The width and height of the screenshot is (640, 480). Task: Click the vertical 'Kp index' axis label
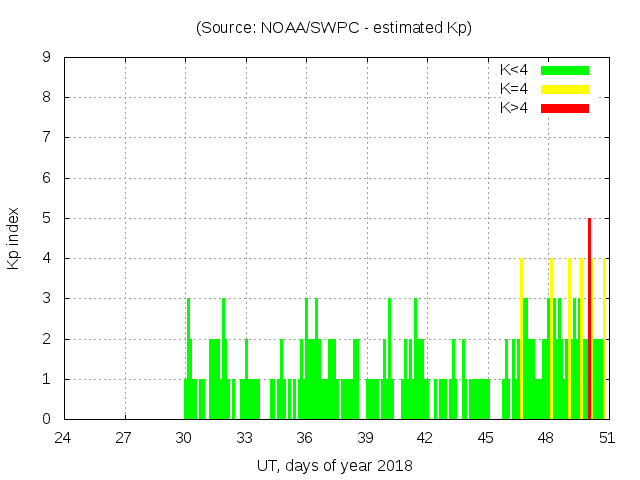coord(15,238)
